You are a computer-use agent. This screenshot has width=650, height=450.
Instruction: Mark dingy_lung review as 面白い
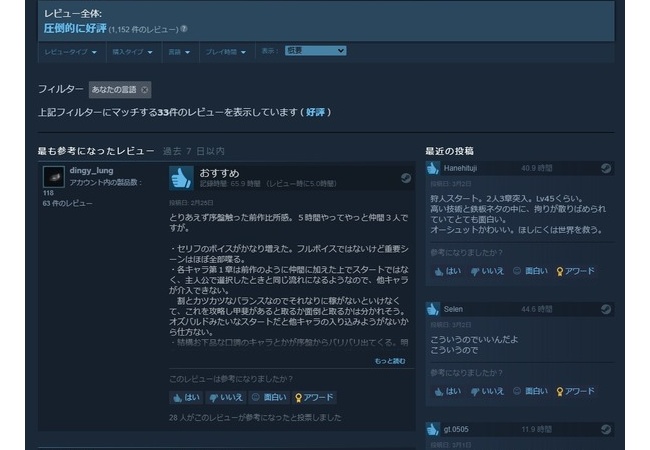pyautogui.click(x=269, y=398)
